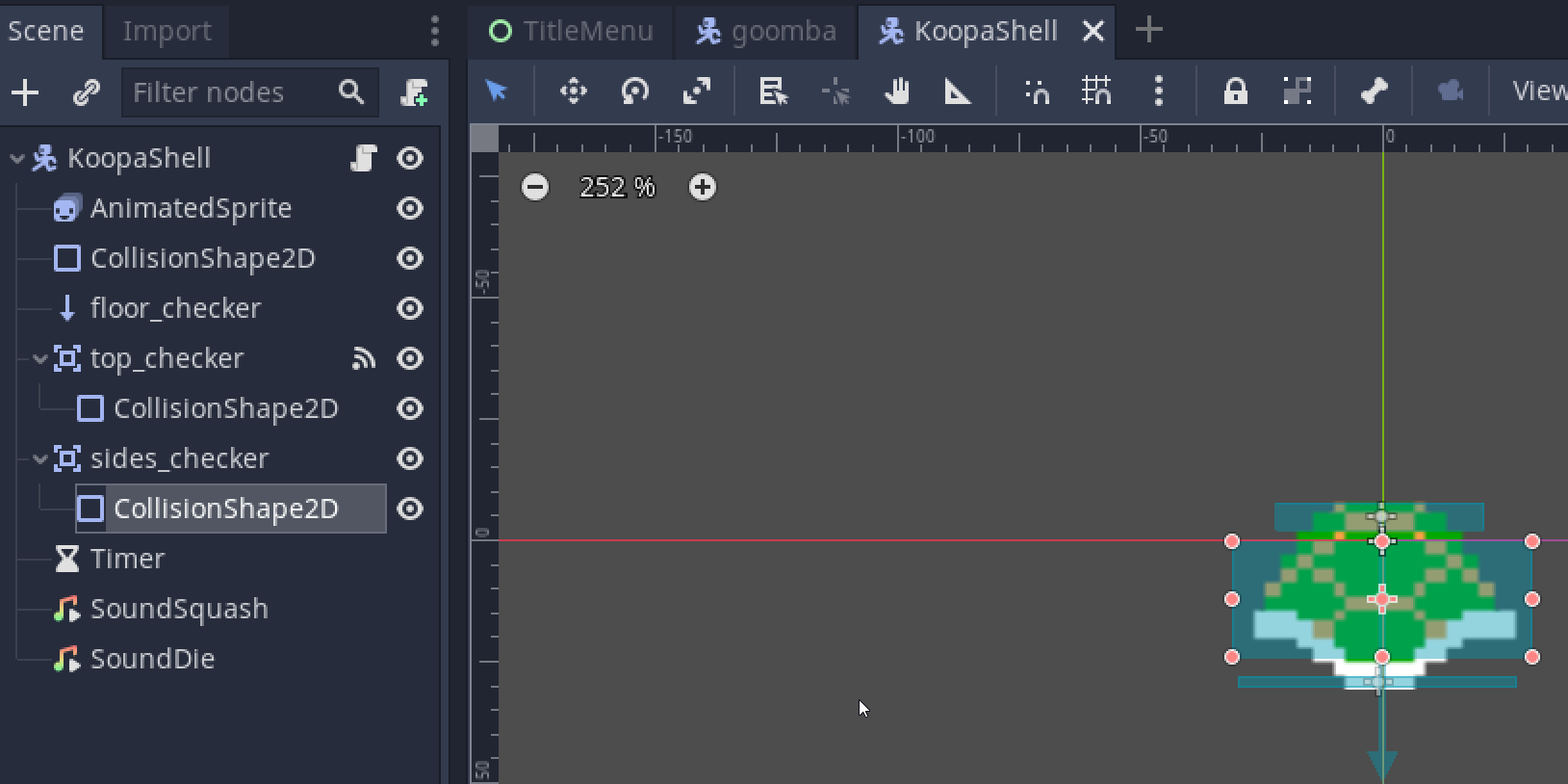Activate the Ruler Mode tool
This screenshot has height=784, width=1568.
pyautogui.click(x=958, y=91)
